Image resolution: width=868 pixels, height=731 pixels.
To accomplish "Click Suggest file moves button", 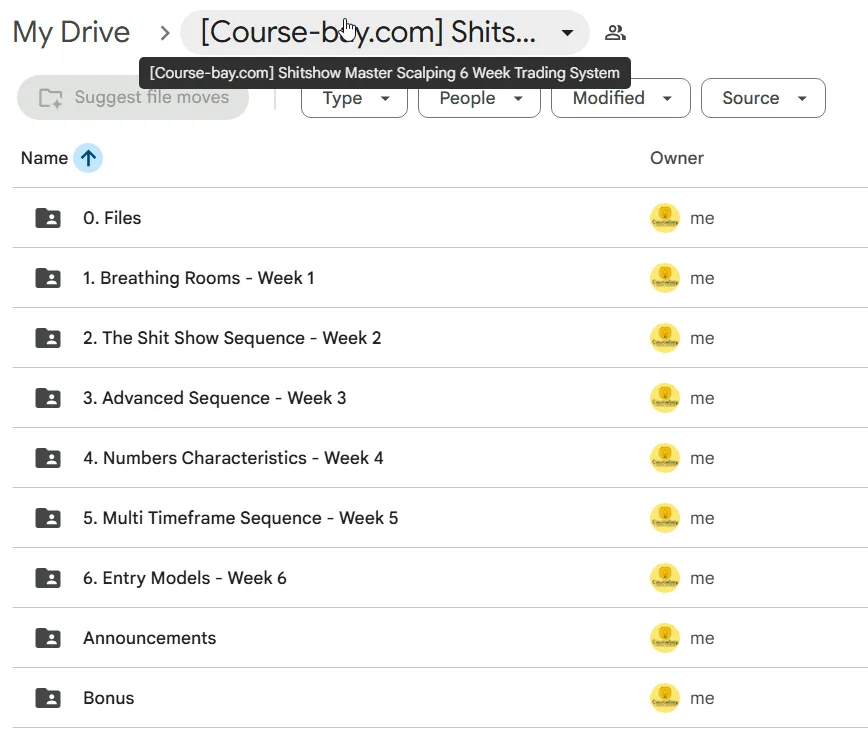I will click(x=133, y=98).
